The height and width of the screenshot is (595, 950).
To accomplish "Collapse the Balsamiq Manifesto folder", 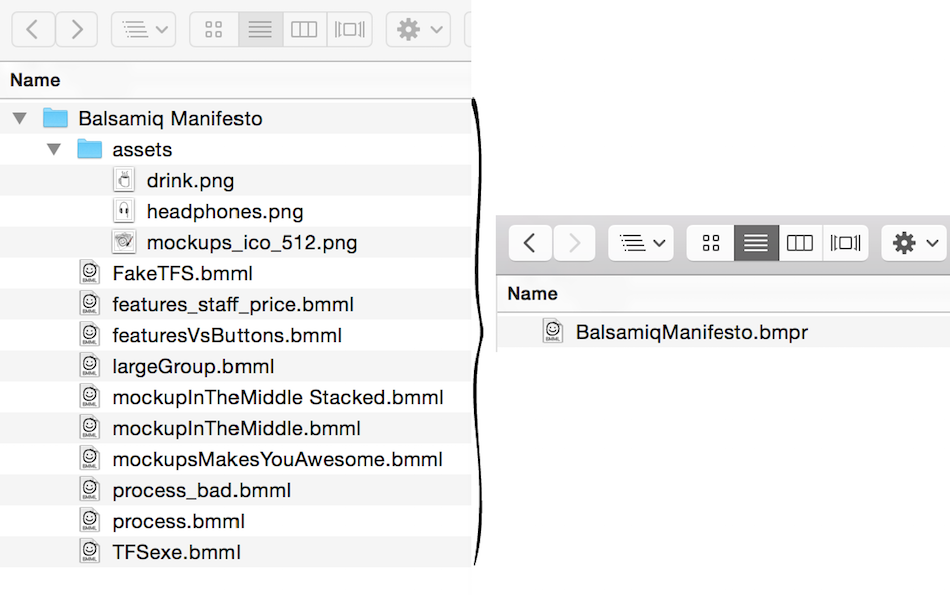I will coord(19,119).
